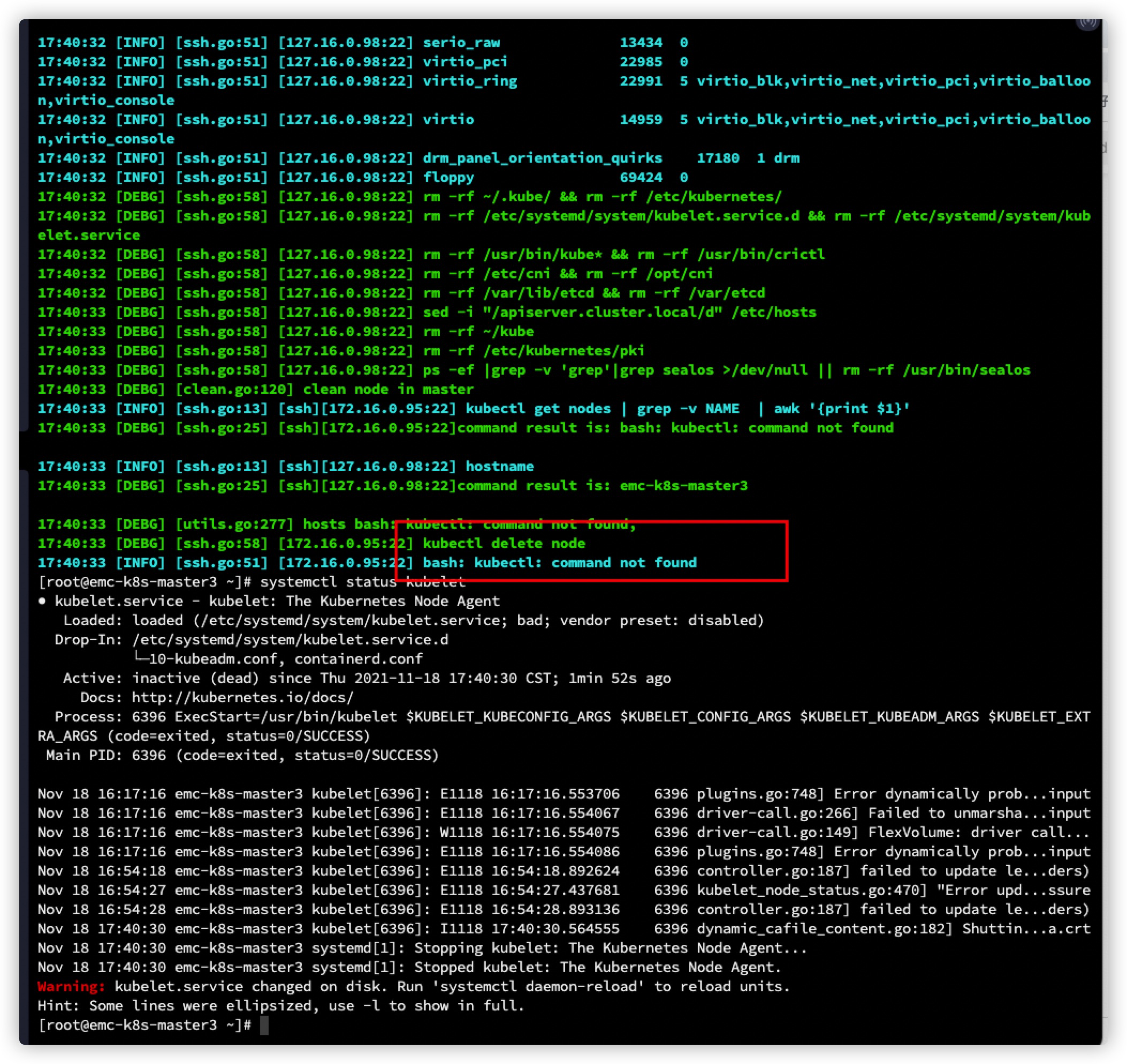Click '/etc/systemd/system/kubelet.service' on Loaded line
The height and width of the screenshot is (1064, 1127).
350,621
